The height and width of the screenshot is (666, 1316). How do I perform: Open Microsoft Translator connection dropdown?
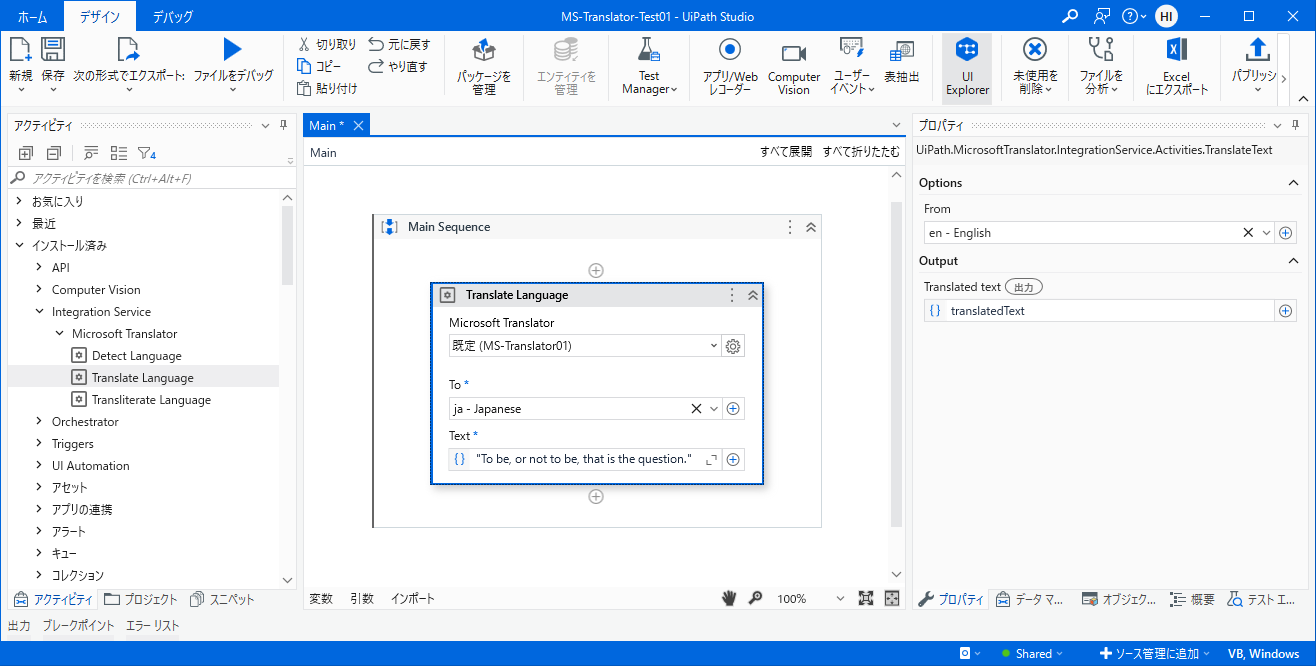(713, 346)
